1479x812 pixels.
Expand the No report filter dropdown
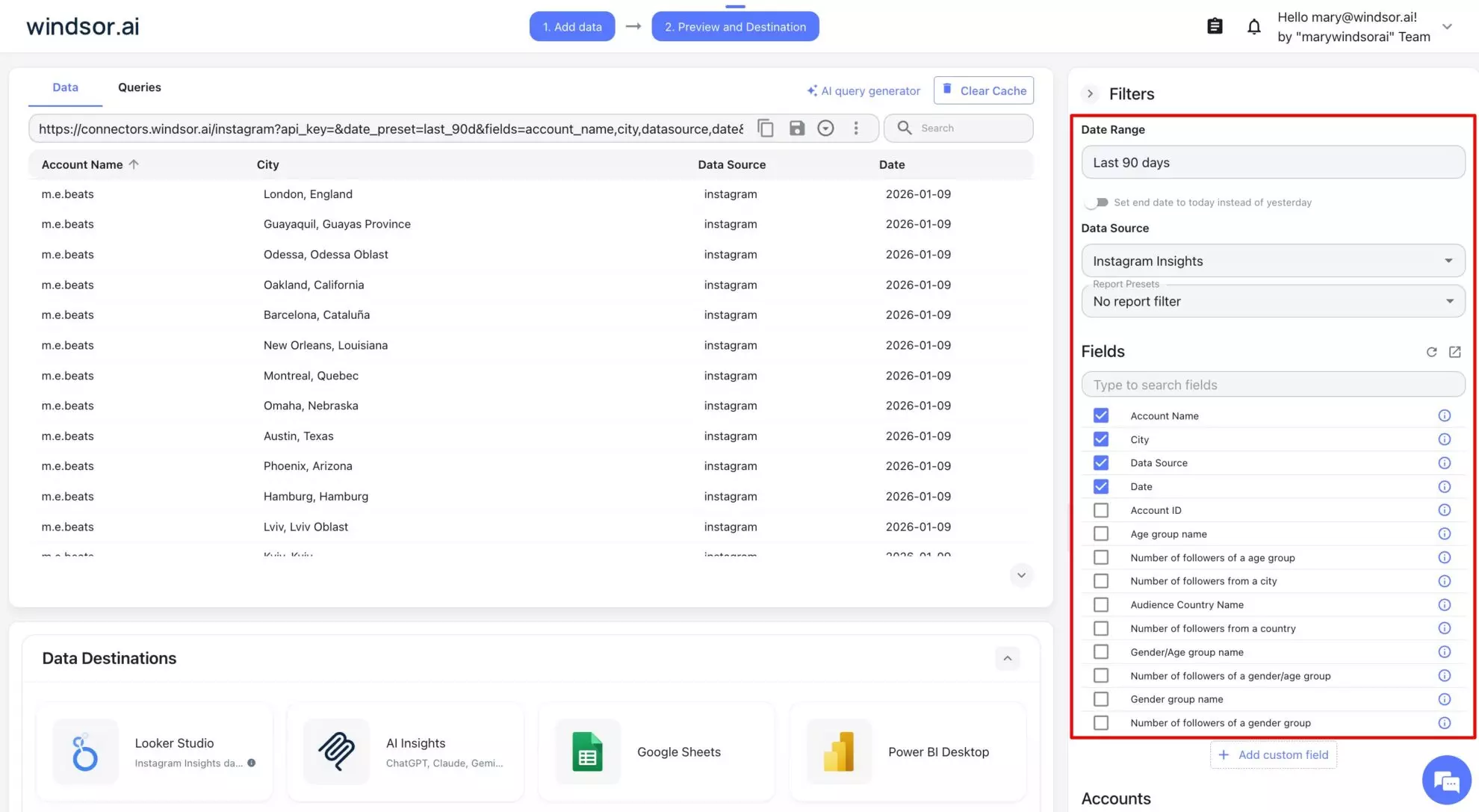pyautogui.click(x=1273, y=302)
